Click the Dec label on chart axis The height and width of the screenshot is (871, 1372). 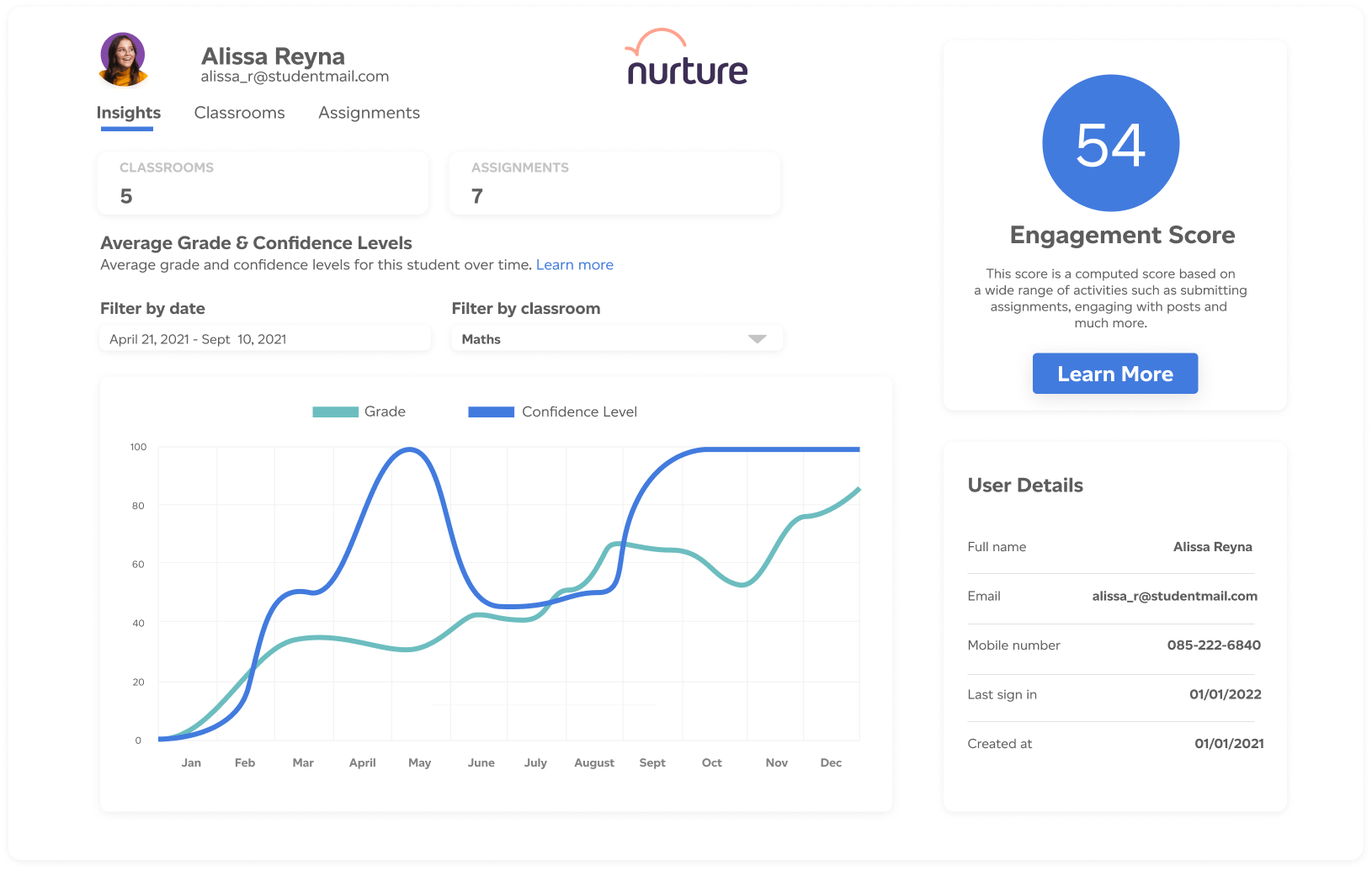coord(831,762)
